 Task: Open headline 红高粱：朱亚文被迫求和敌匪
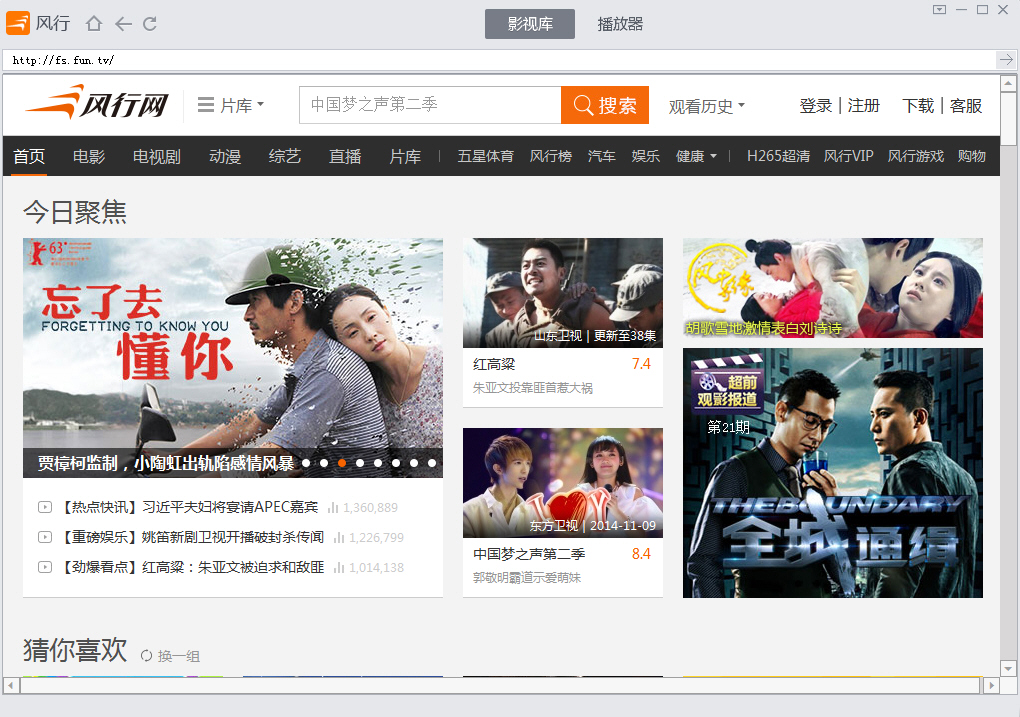coord(233,567)
